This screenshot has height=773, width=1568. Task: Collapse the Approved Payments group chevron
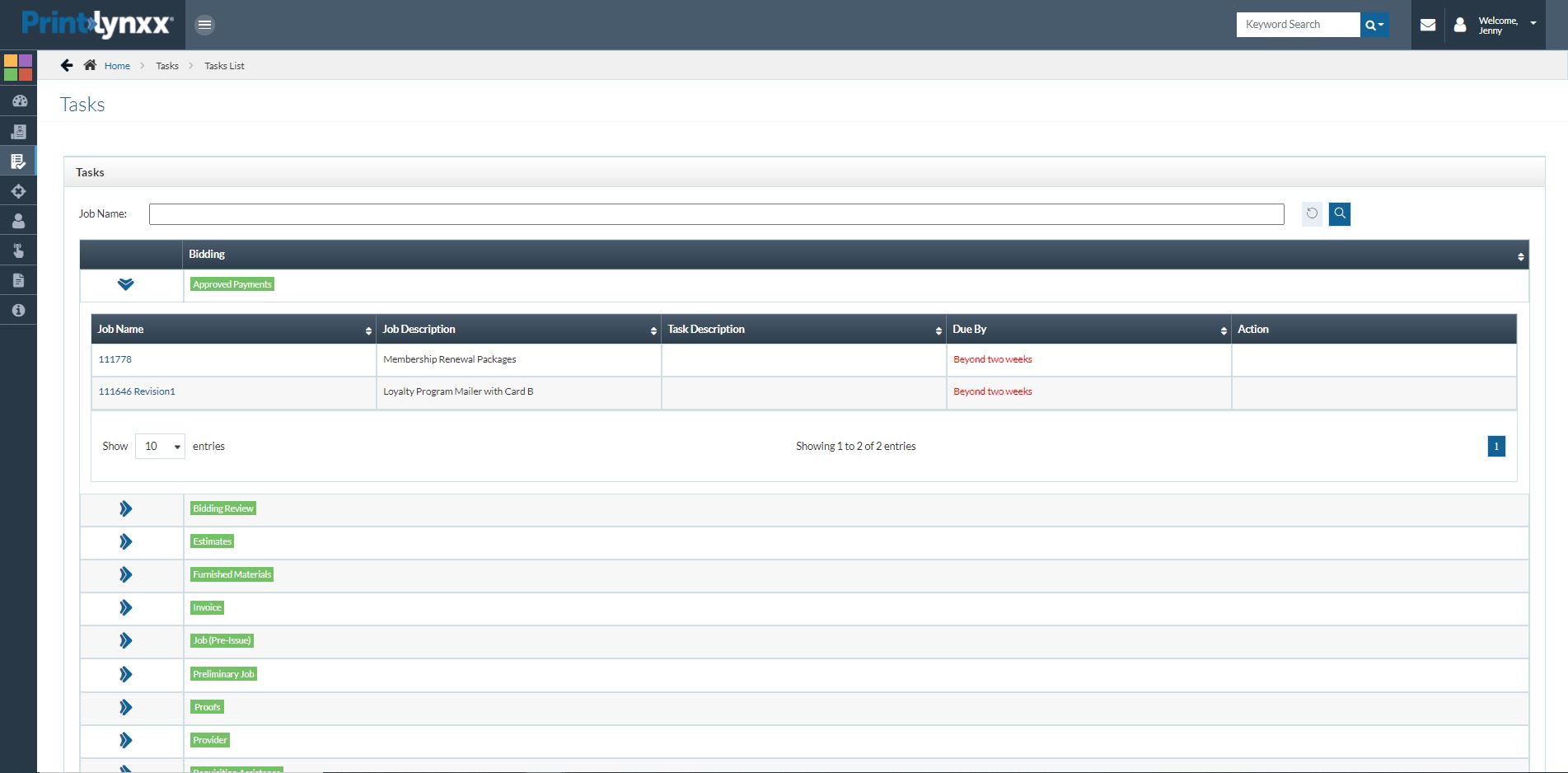[x=125, y=284]
